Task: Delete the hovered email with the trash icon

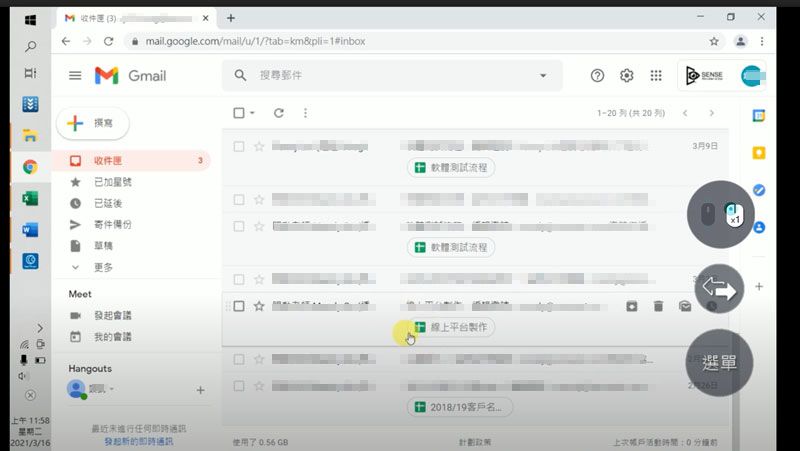Action: click(658, 306)
